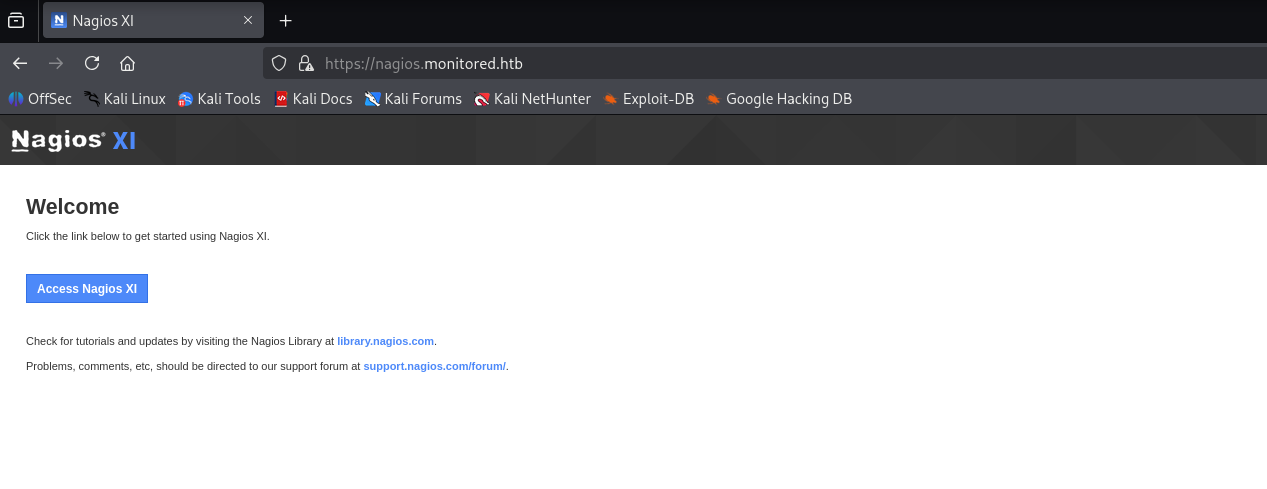Open the Exploit-DB bookmark
This screenshot has height=489, width=1267.
point(648,98)
